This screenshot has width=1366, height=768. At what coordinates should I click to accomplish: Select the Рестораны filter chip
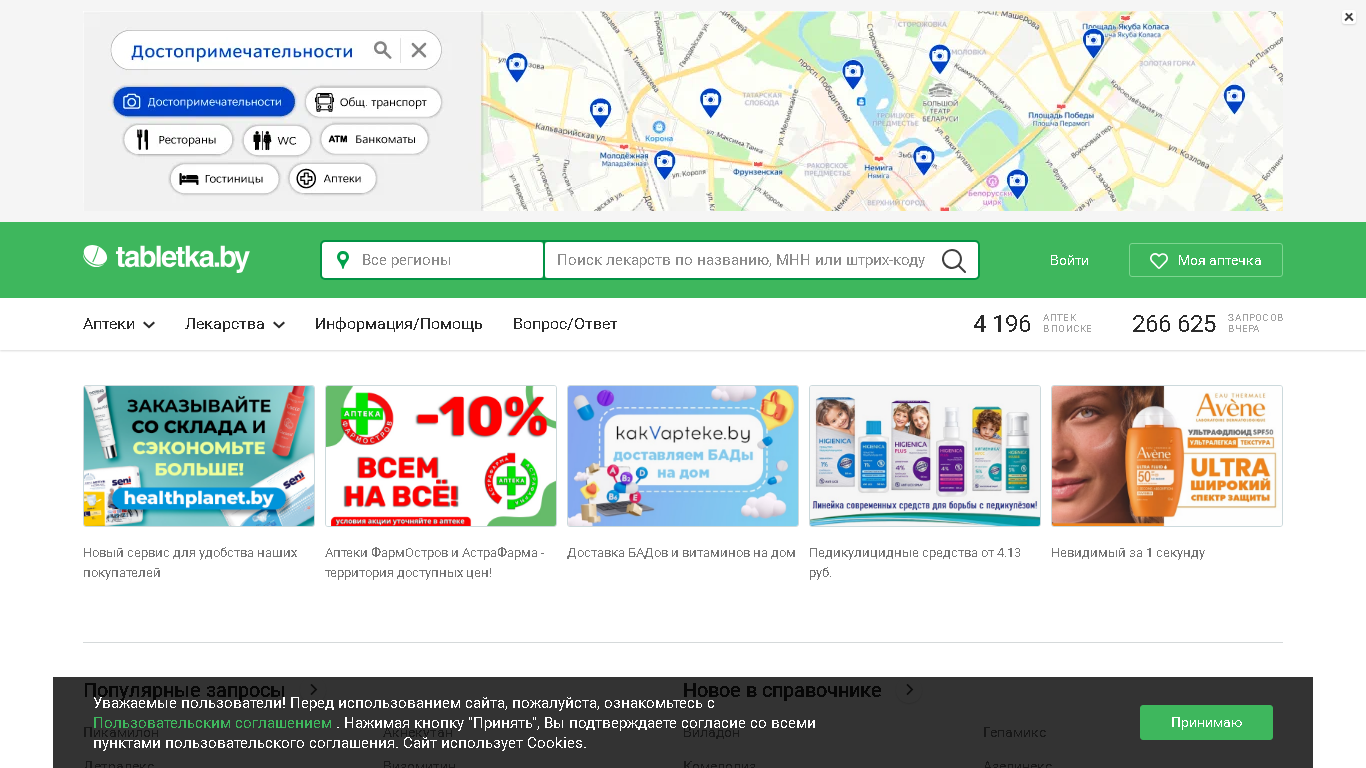[x=178, y=140]
